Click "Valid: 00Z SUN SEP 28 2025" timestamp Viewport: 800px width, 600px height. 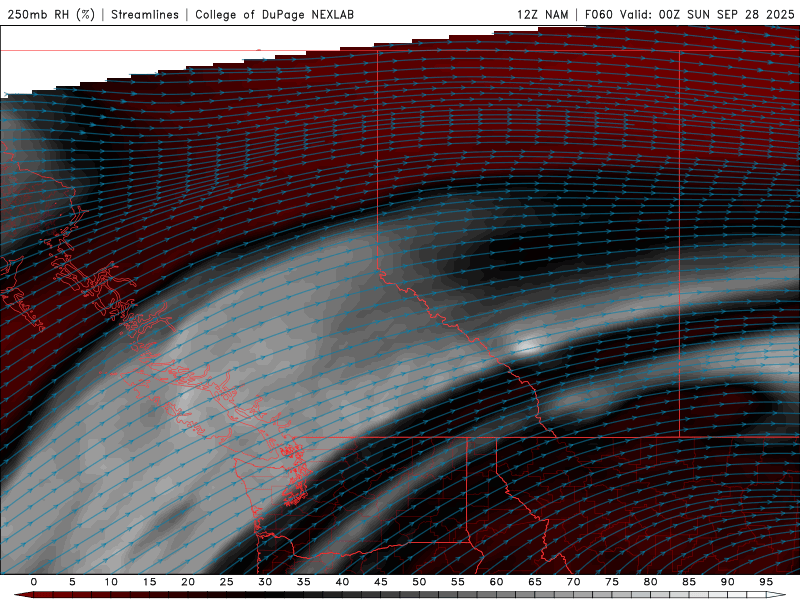(x=707, y=14)
